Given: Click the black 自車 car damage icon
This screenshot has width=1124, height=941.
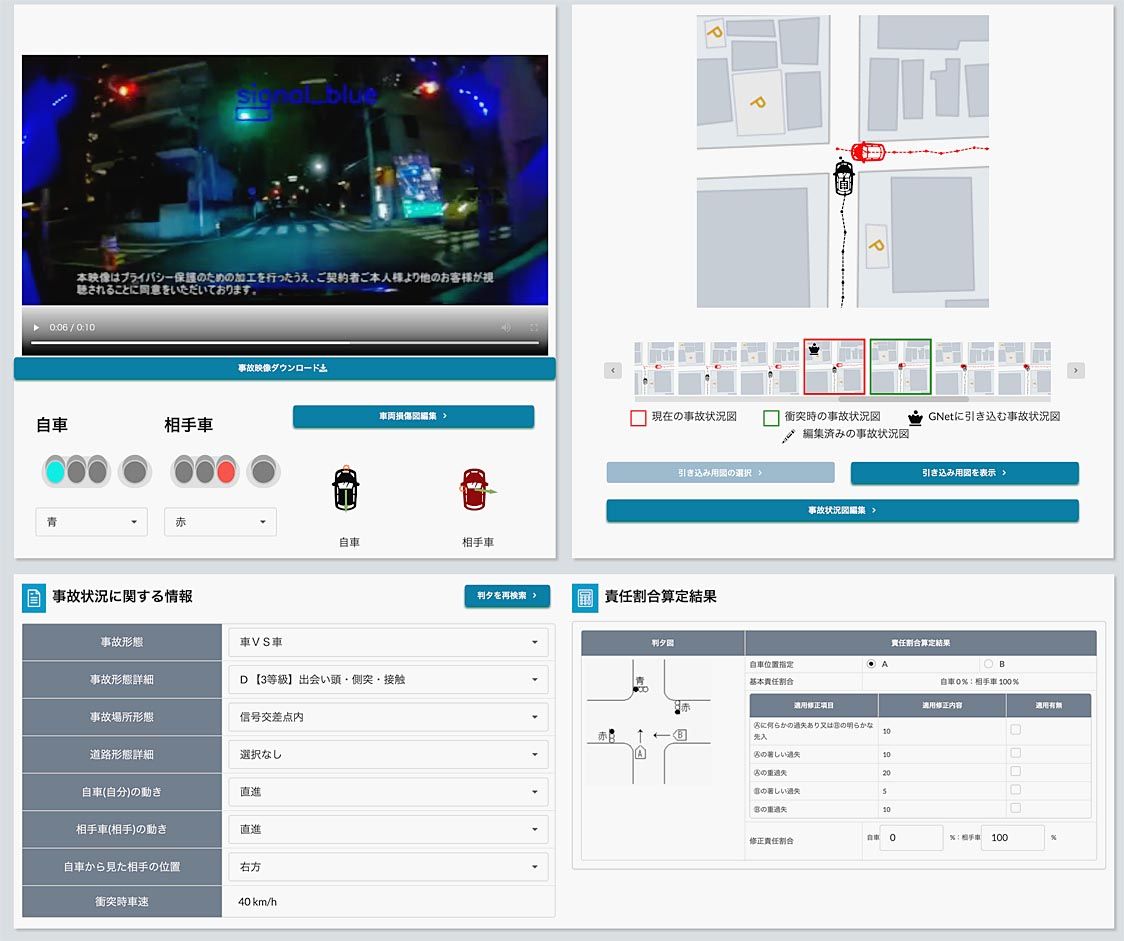Looking at the screenshot, I should [346, 488].
